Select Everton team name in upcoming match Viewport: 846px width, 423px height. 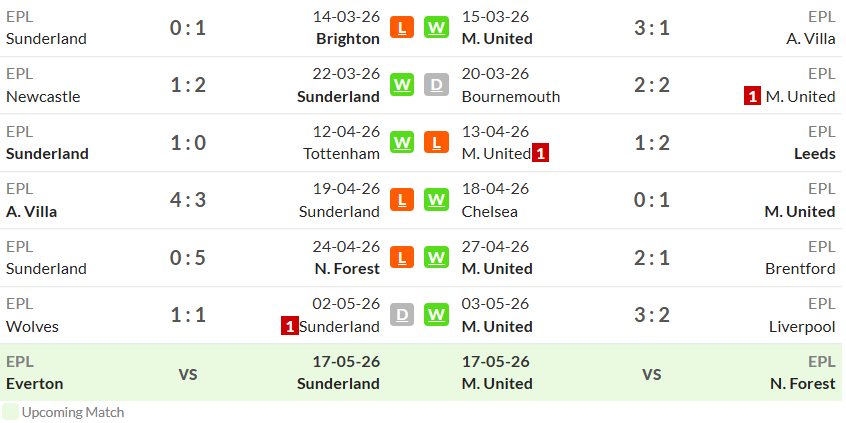(x=35, y=384)
